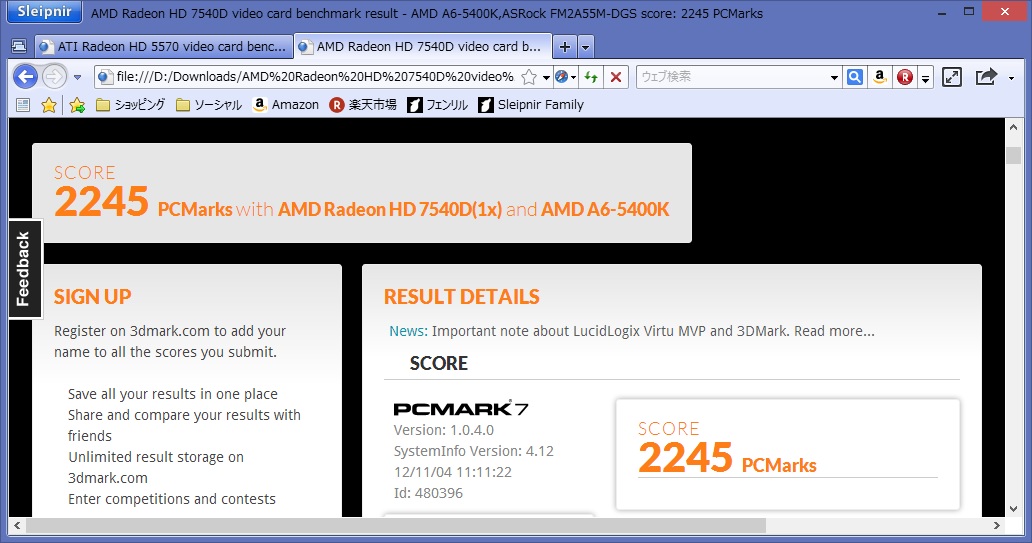Open the 楽天市場 bookmark
Viewport: 1032px width, 543px height.
coord(363,105)
